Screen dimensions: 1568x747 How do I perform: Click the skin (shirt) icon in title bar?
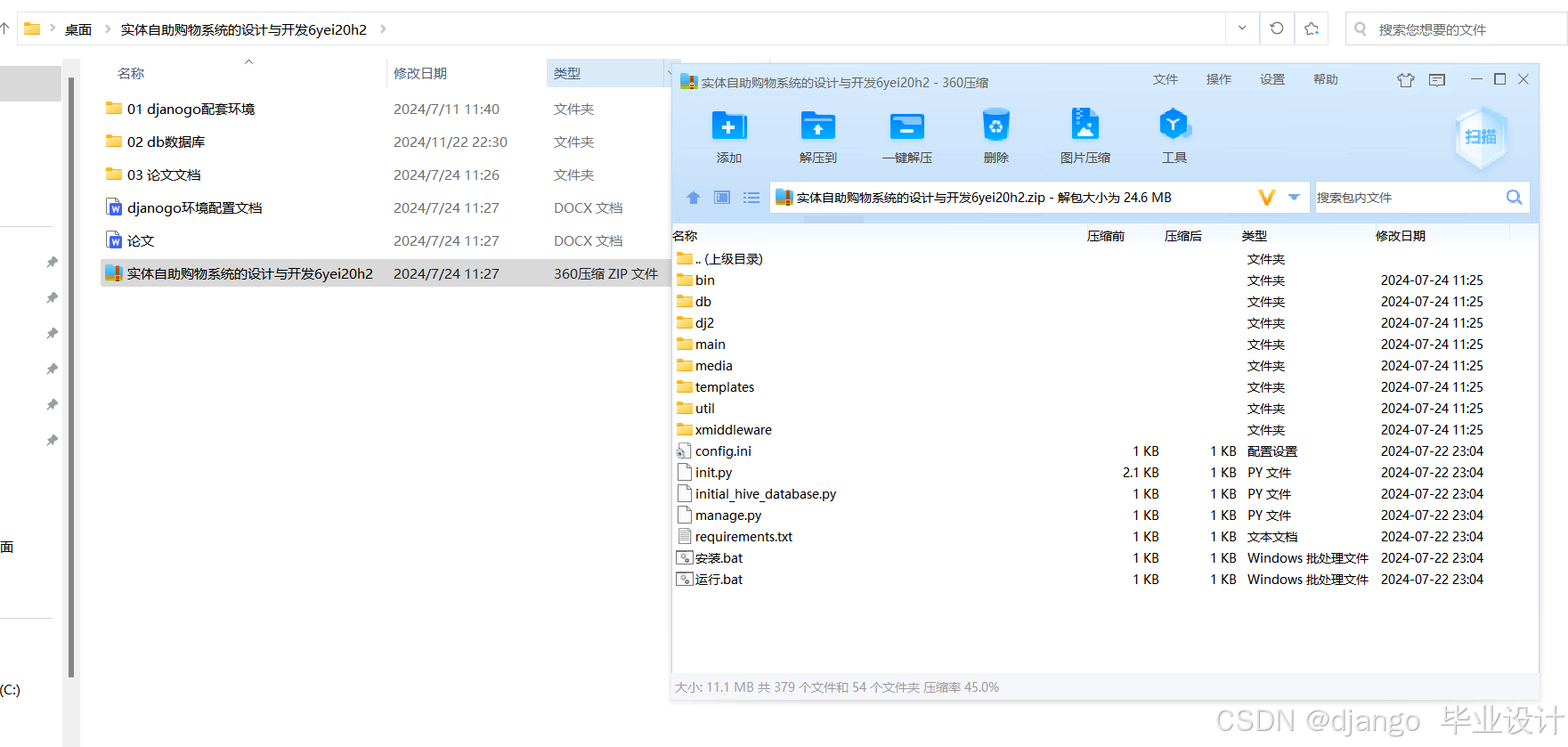click(1406, 80)
